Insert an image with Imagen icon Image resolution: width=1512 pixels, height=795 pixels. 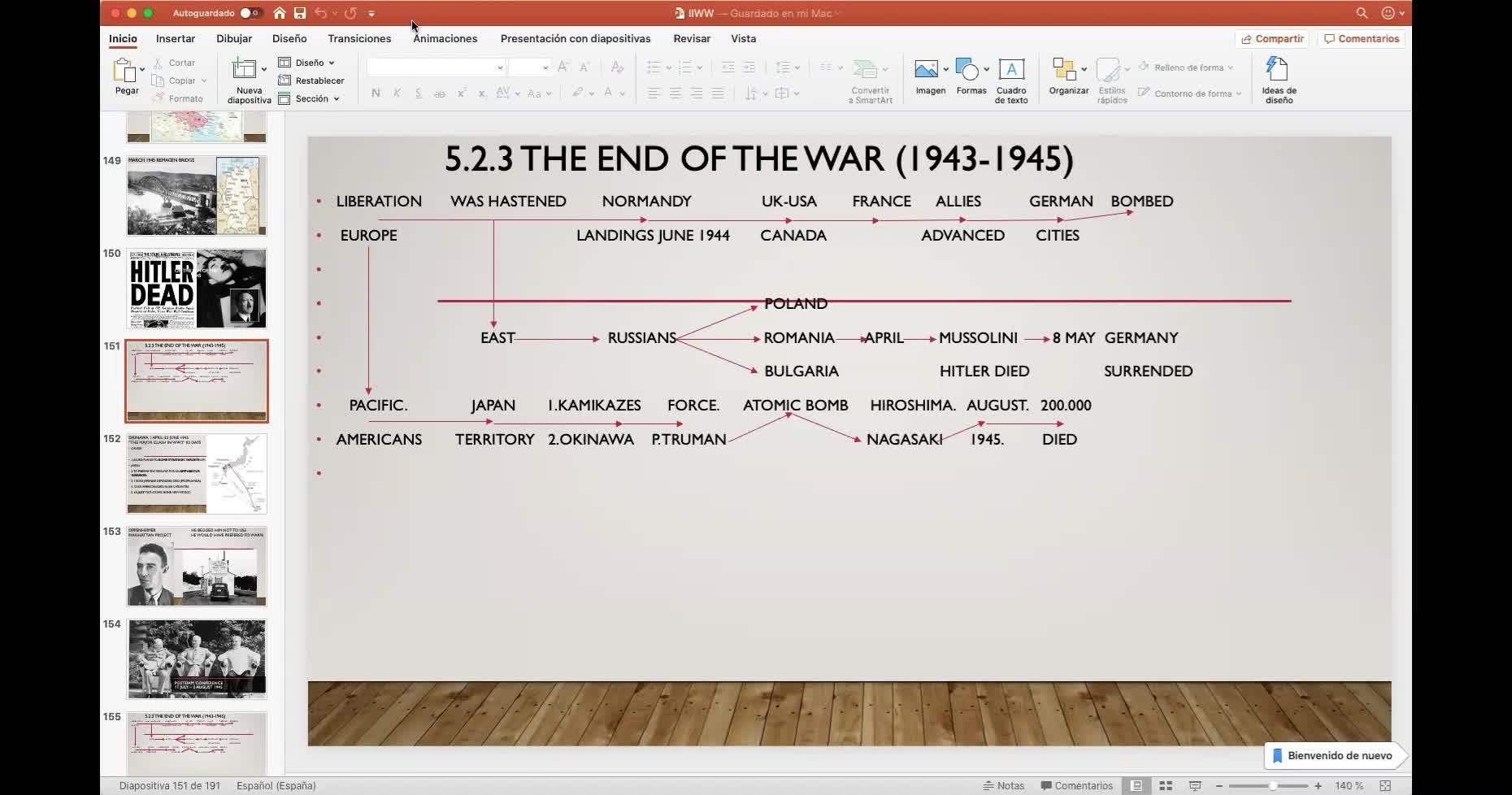click(926, 69)
